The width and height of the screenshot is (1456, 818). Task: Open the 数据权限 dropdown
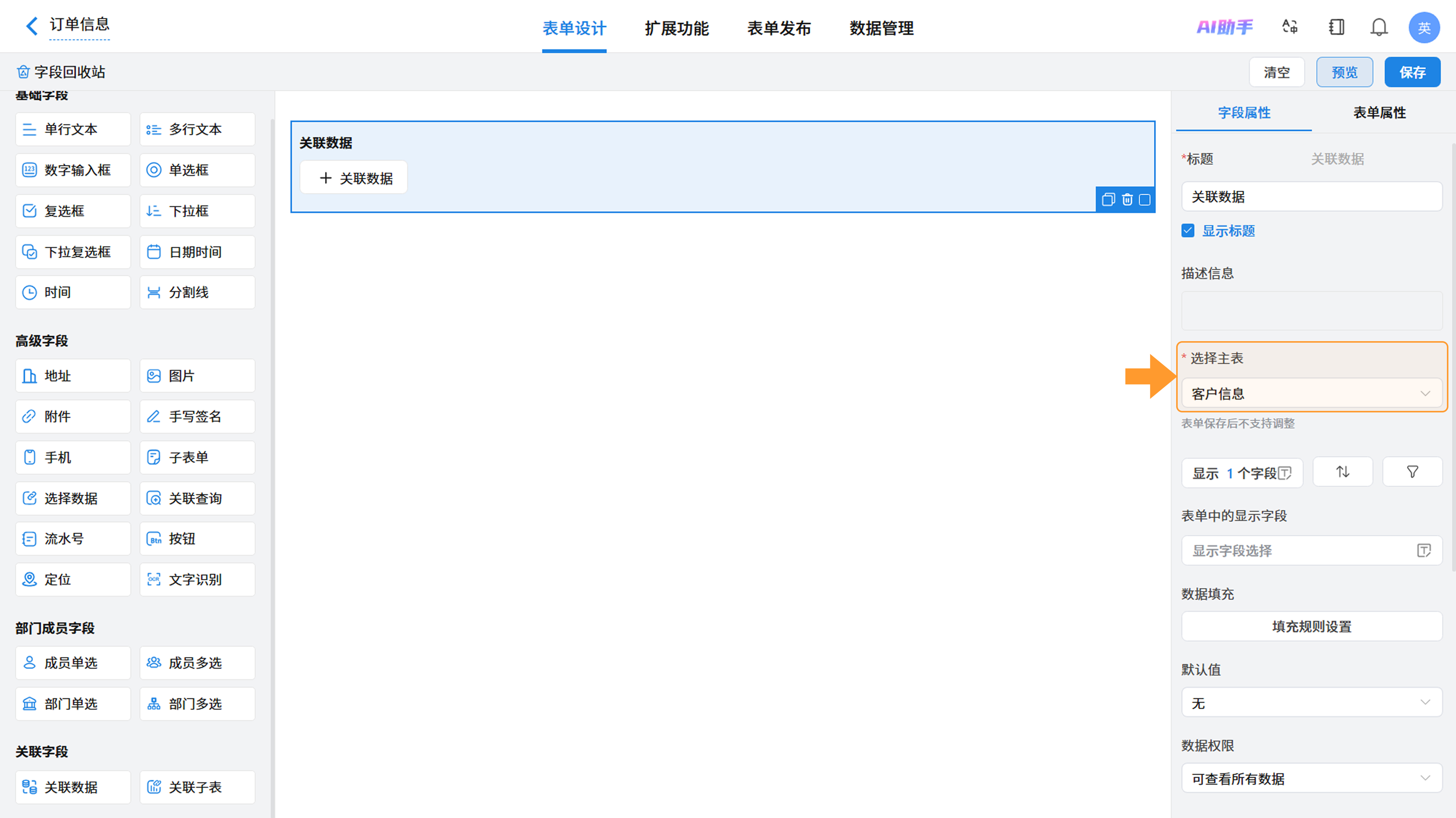pyautogui.click(x=1311, y=779)
